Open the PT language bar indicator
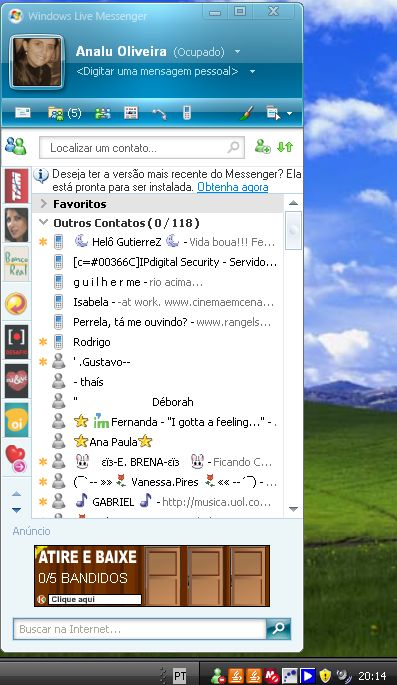 pos(180,676)
